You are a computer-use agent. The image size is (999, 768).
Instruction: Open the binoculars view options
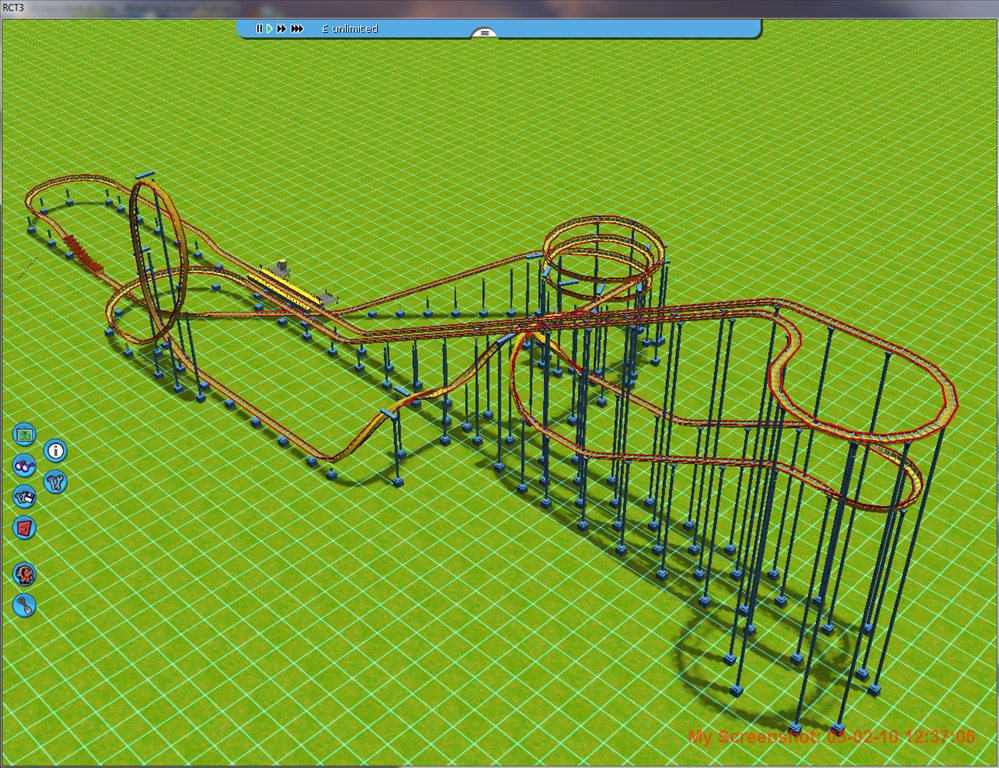pyautogui.click(x=25, y=465)
